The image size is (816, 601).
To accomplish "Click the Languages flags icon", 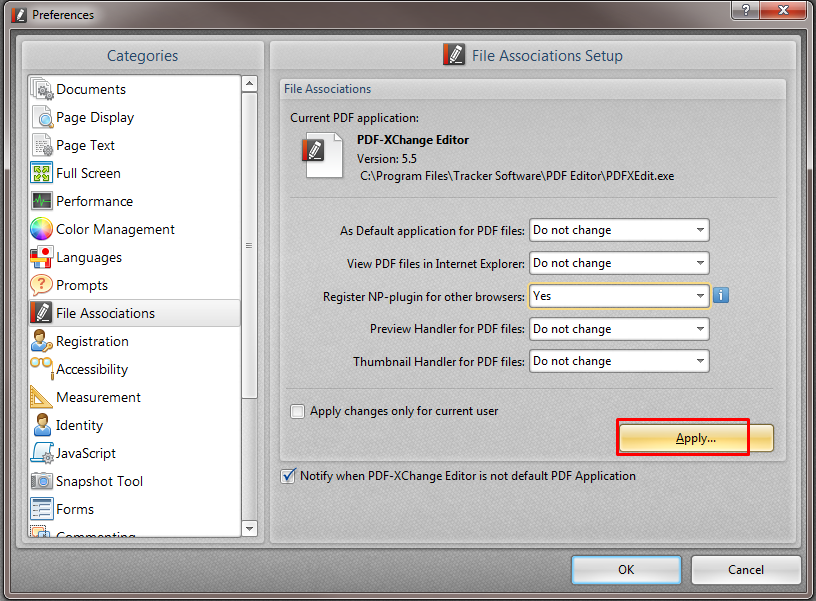I will (x=42, y=257).
